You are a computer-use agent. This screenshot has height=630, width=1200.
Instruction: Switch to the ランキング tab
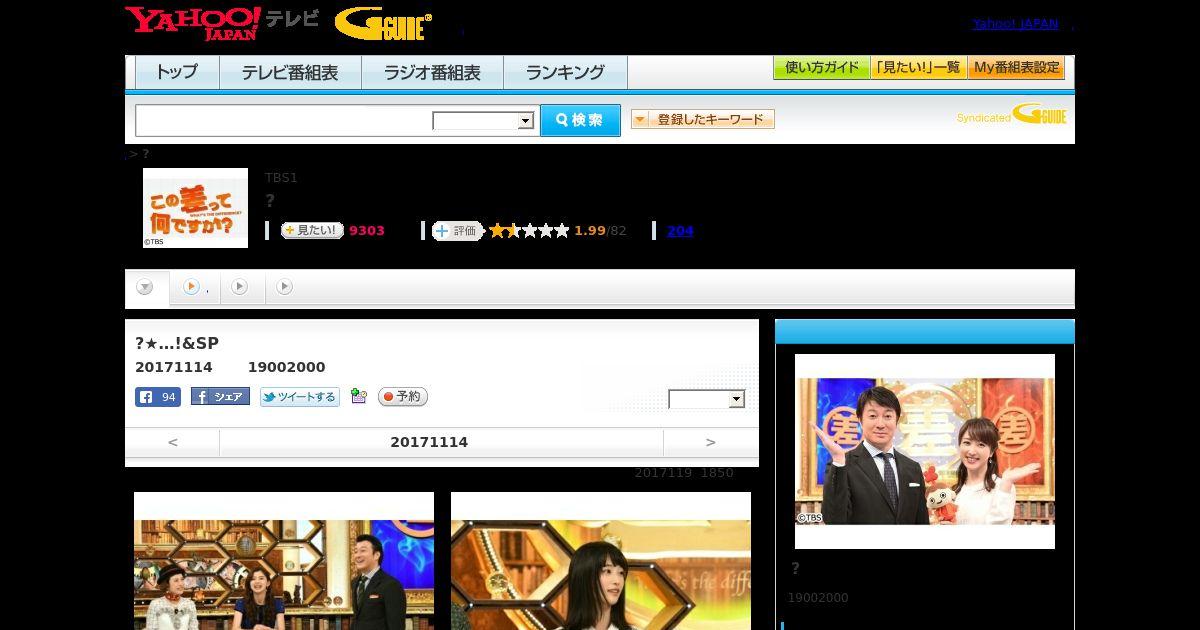point(565,73)
